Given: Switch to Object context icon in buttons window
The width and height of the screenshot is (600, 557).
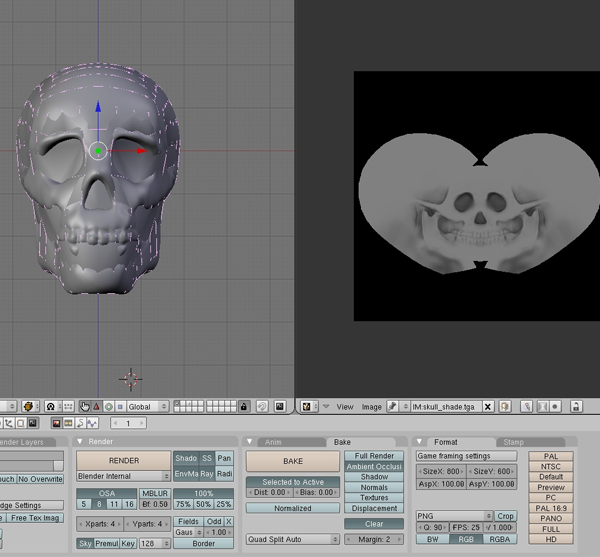Looking at the screenshot, I should coord(9,423).
